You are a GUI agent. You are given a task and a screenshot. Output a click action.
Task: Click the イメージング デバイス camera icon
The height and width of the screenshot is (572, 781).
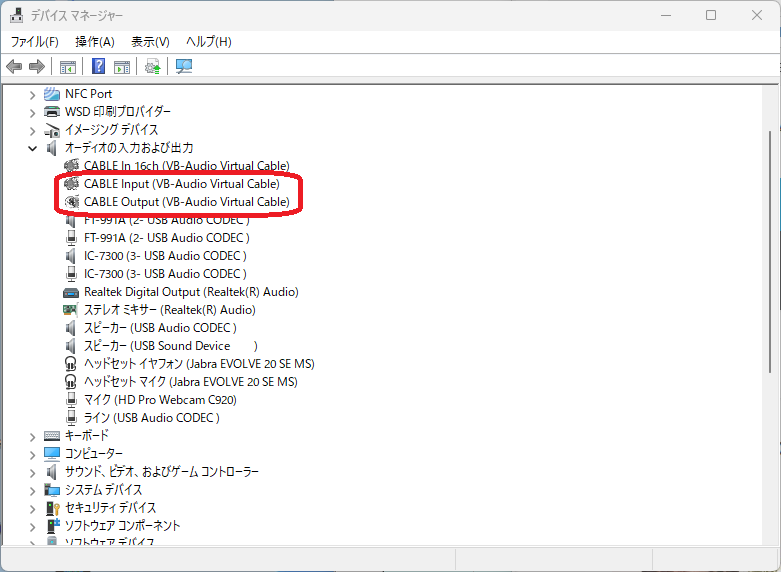[x=52, y=130]
